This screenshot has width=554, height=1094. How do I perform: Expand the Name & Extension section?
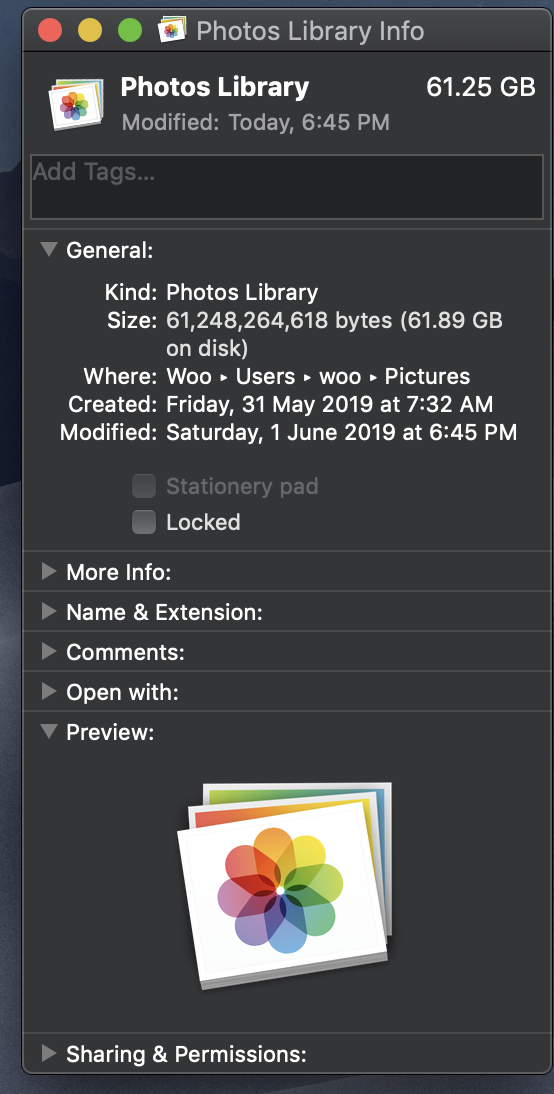click(x=49, y=612)
